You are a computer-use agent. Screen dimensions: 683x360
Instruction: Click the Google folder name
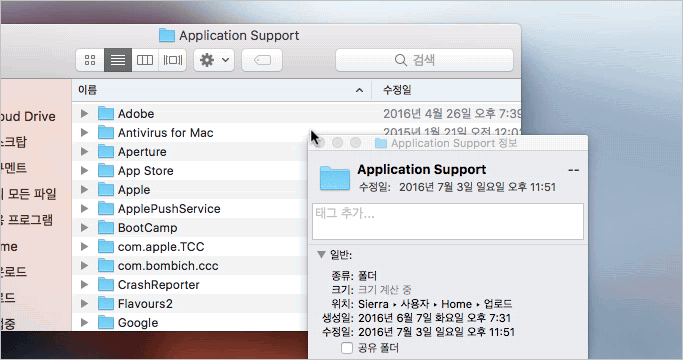(138, 323)
